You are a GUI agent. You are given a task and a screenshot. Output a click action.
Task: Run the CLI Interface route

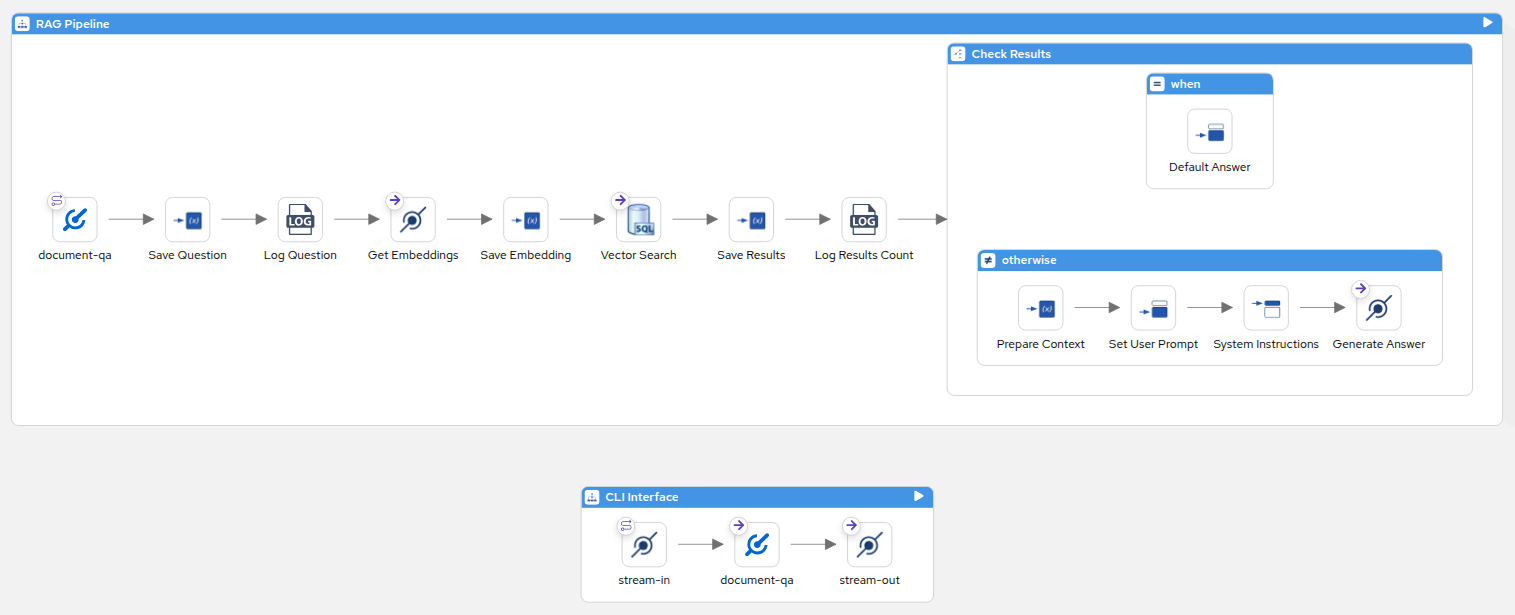pos(919,496)
